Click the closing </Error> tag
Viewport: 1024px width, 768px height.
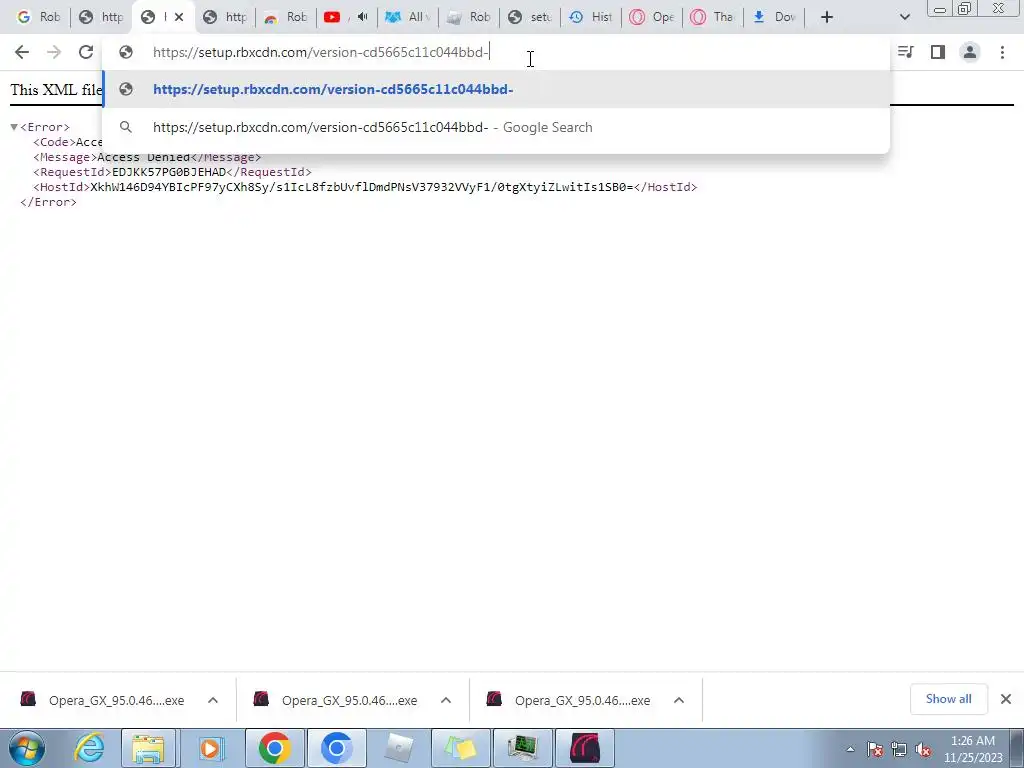pos(48,202)
